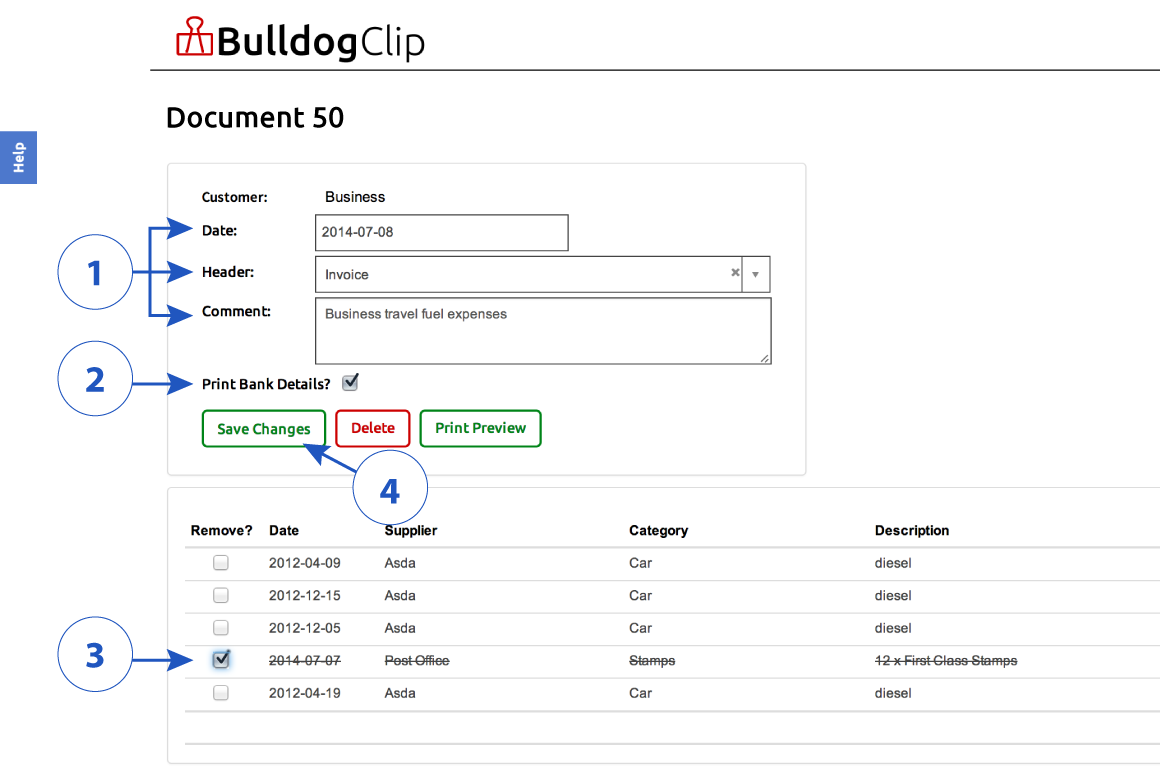Open the Invoice header combo box

tap(542, 274)
